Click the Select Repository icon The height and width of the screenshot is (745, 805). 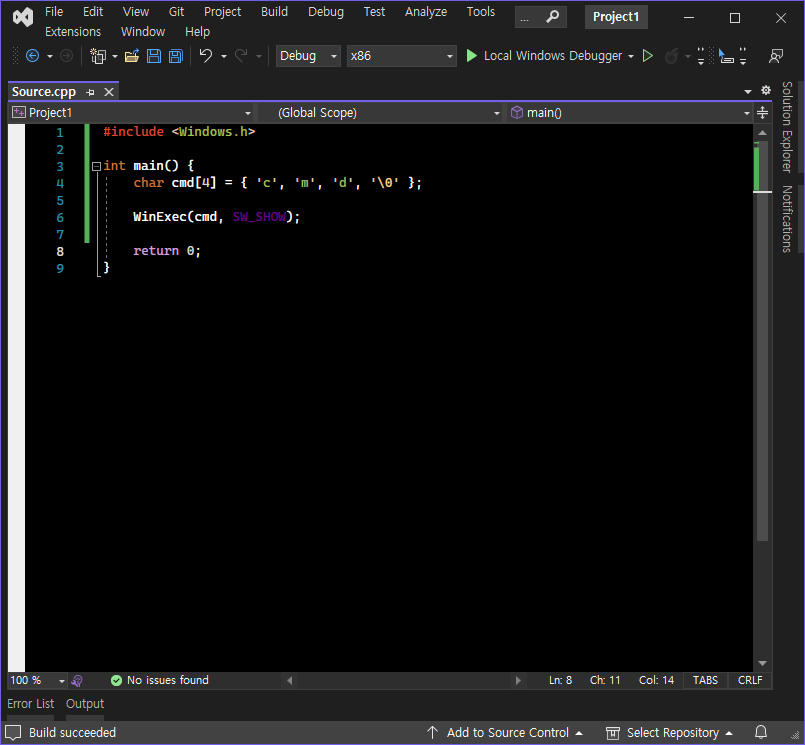[612, 733]
